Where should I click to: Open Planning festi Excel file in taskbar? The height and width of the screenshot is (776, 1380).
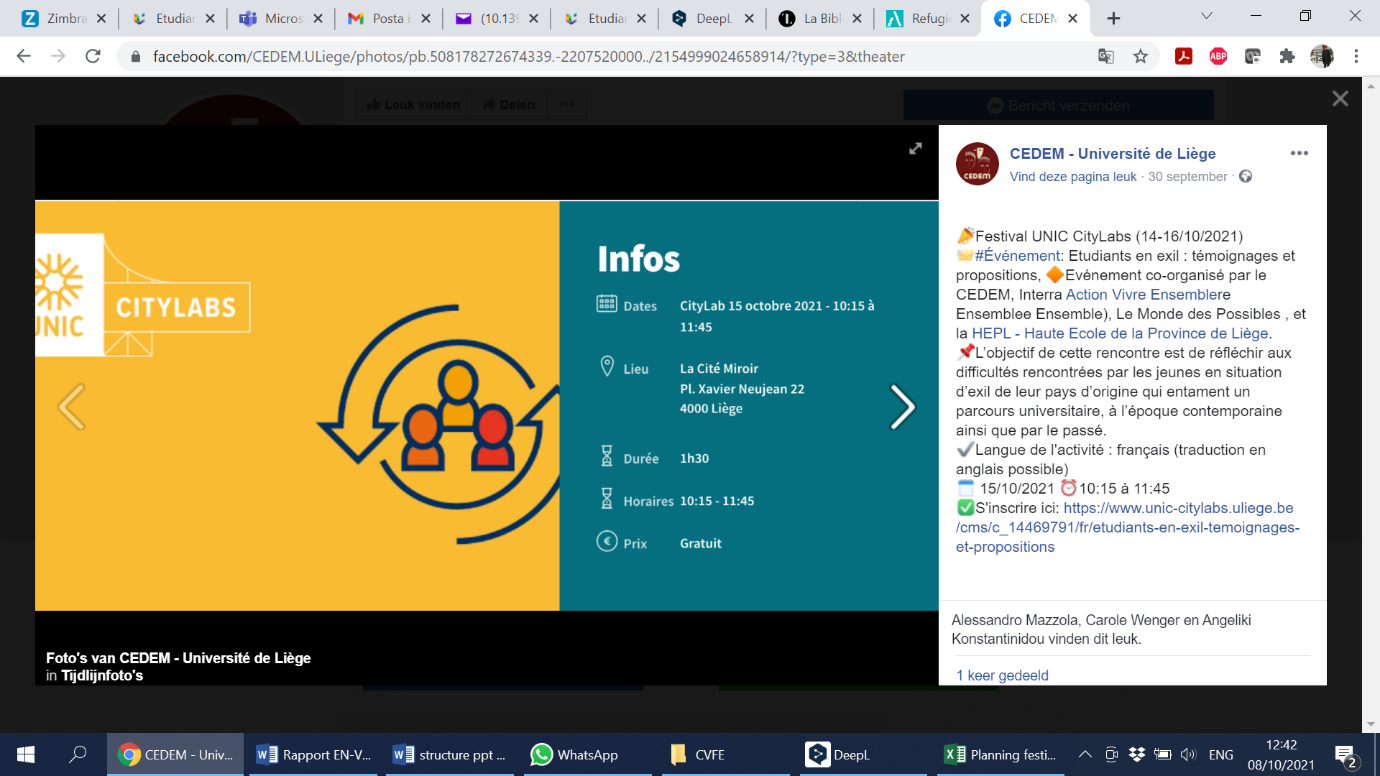[x=1001, y=755]
